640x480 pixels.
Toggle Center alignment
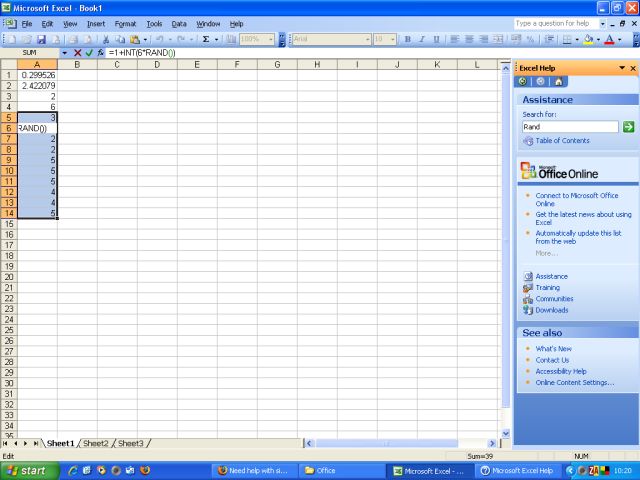tap(469, 39)
